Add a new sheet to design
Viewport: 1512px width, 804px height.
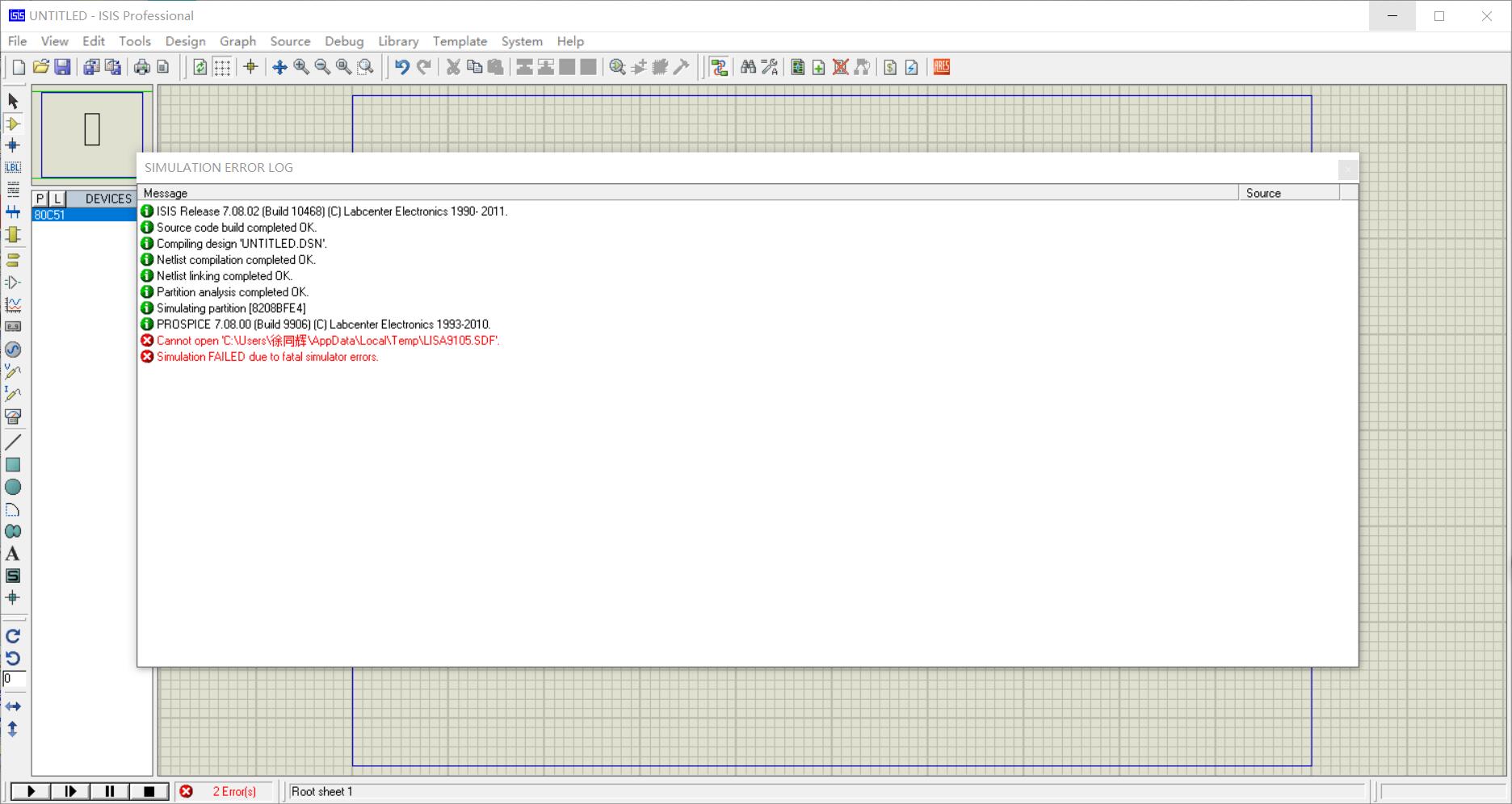coord(818,67)
